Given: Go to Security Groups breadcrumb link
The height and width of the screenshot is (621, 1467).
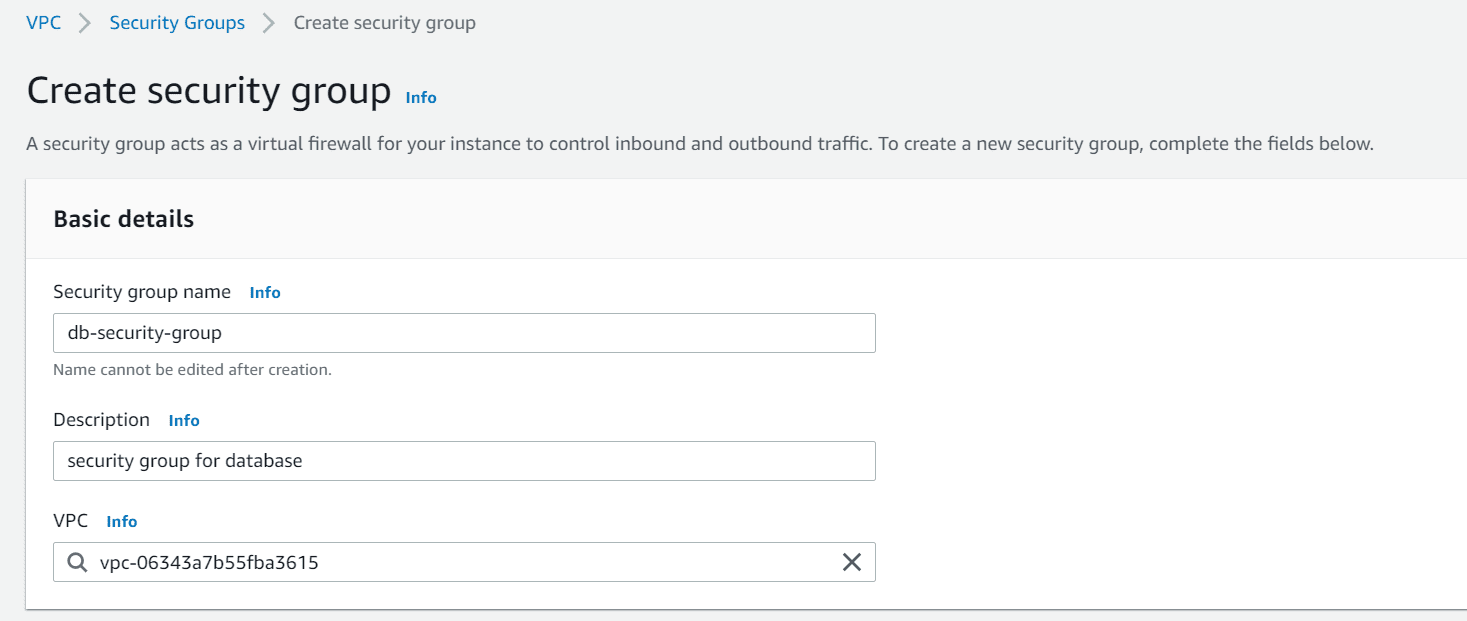Looking at the screenshot, I should tap(177, 22).
